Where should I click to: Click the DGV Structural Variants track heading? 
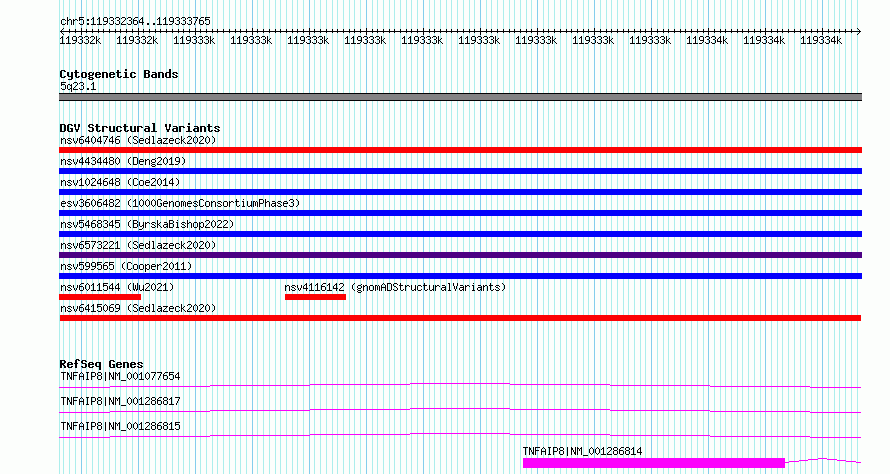tap(140, 128)
